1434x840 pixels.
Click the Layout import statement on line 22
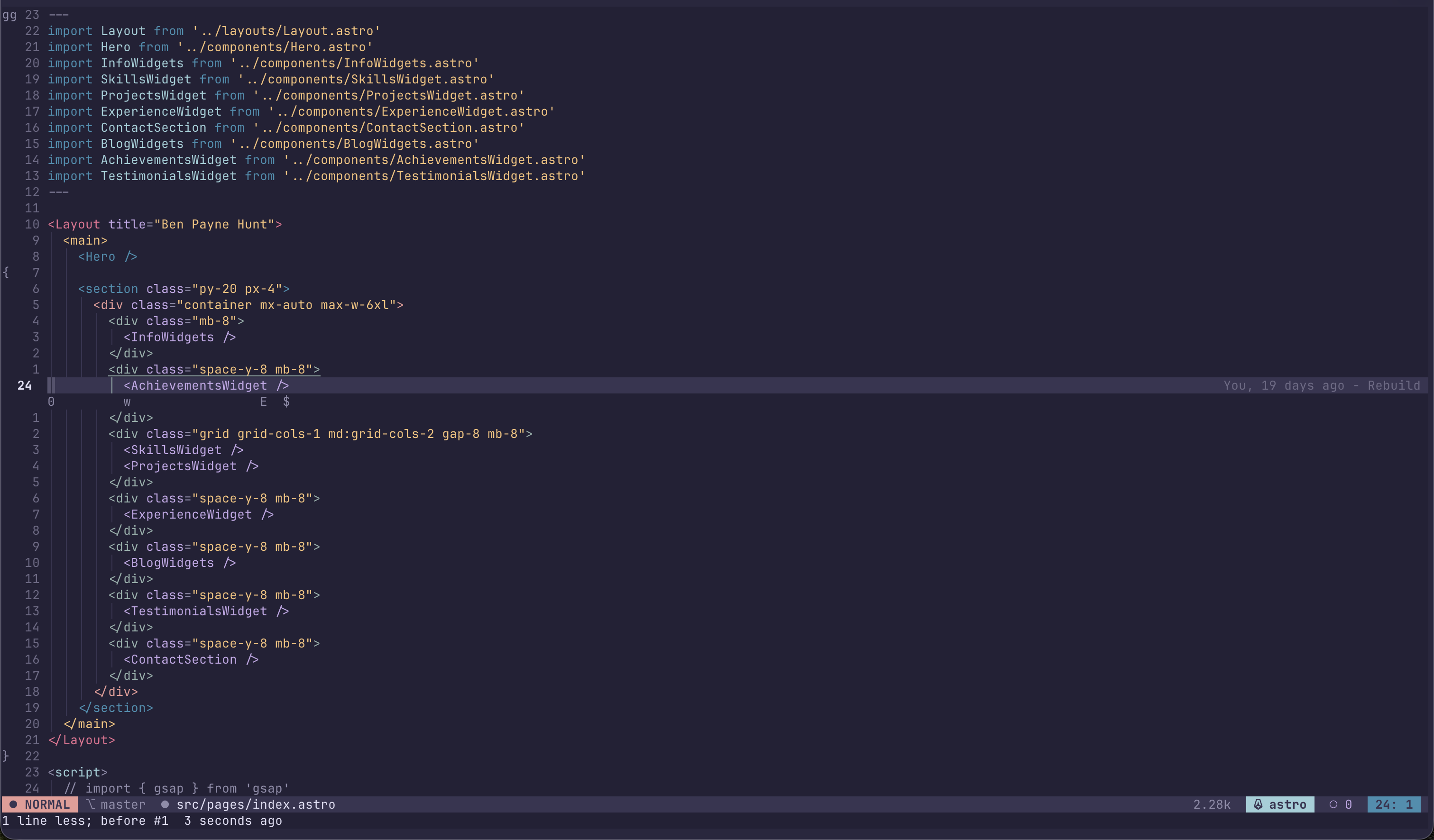pyautogui.click(x=213, y=31)
